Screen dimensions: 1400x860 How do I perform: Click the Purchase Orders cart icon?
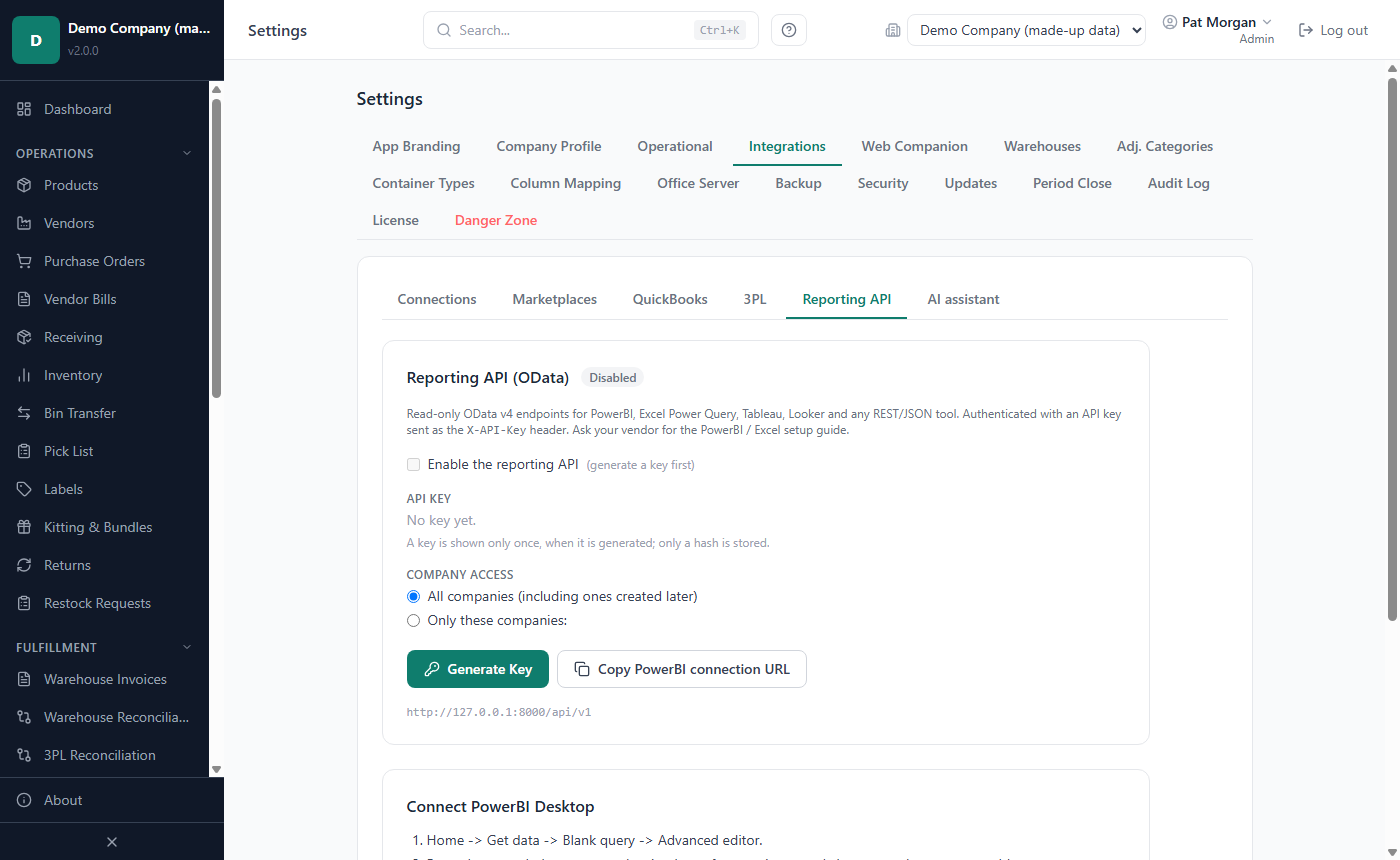coord(24,261)
